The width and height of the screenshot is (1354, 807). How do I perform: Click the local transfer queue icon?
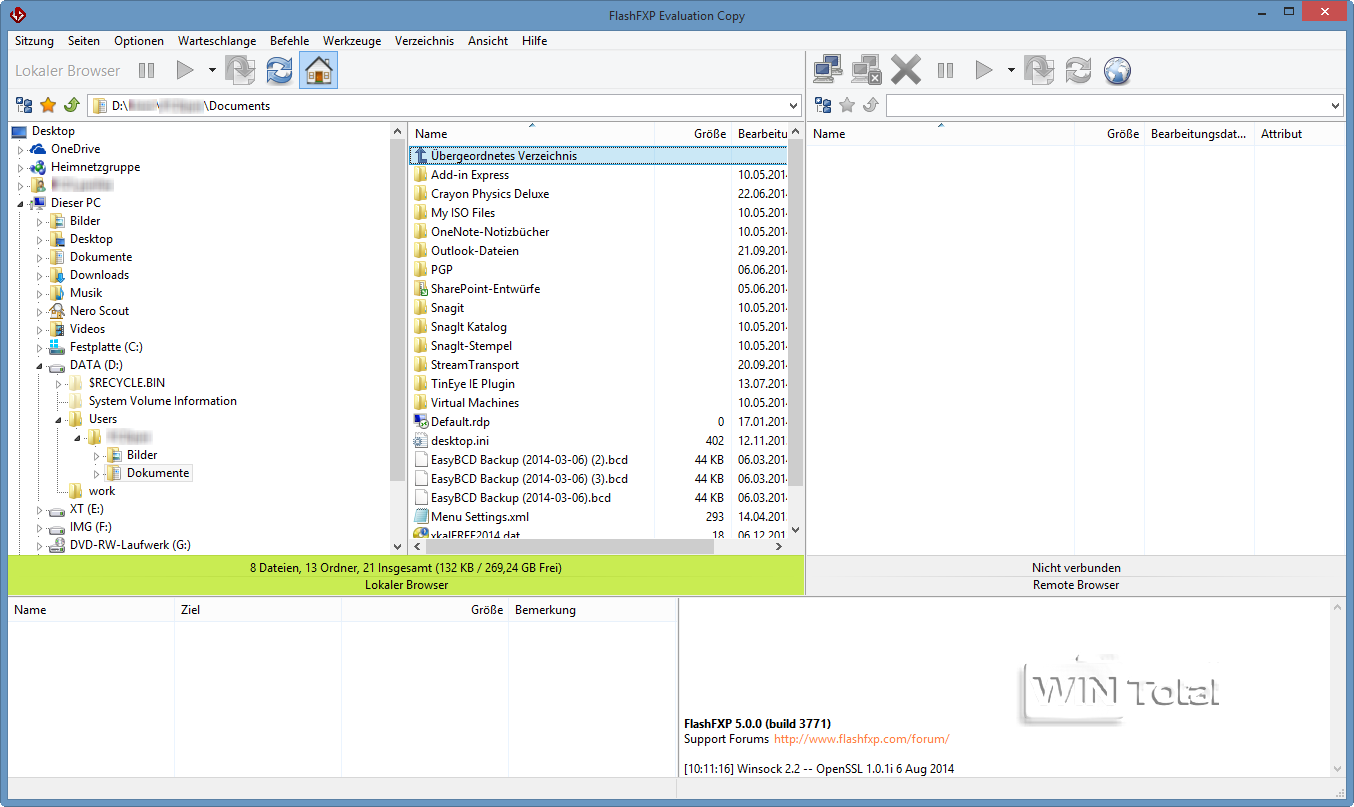coord(241,70)
